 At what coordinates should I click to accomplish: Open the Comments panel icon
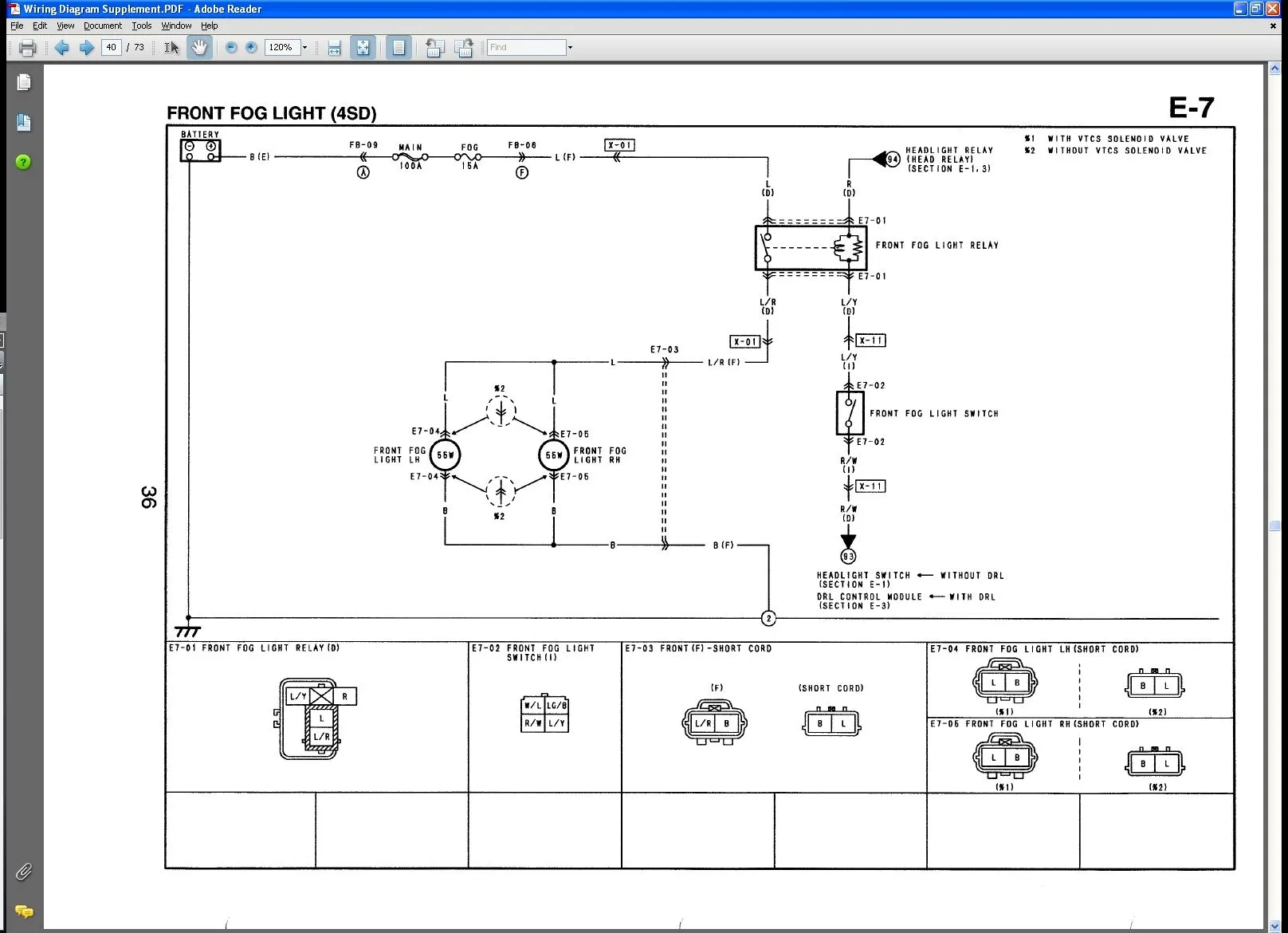pyautogui.click(x=24, y=911)
